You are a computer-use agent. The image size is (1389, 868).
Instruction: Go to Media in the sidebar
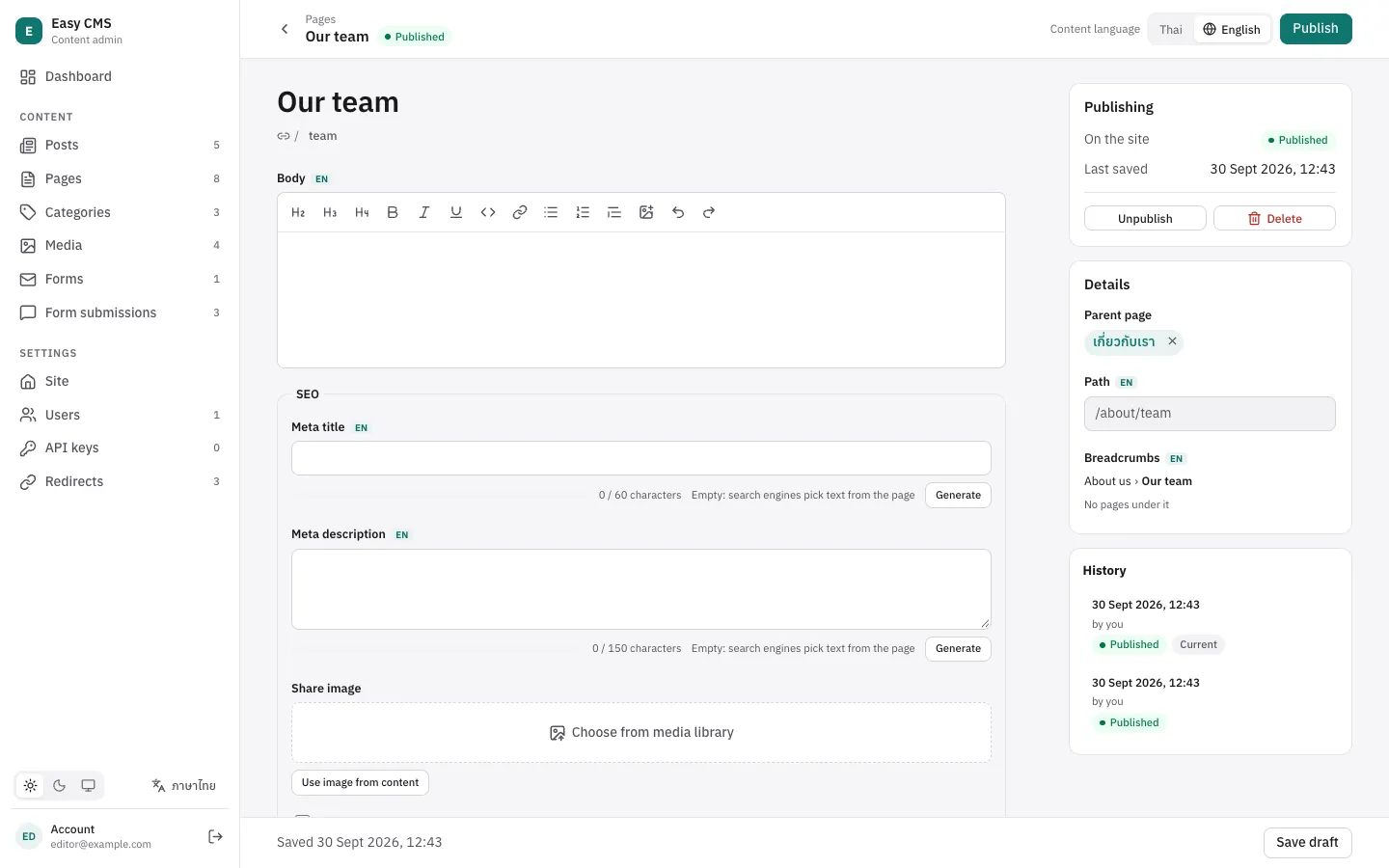pos(120,245)
